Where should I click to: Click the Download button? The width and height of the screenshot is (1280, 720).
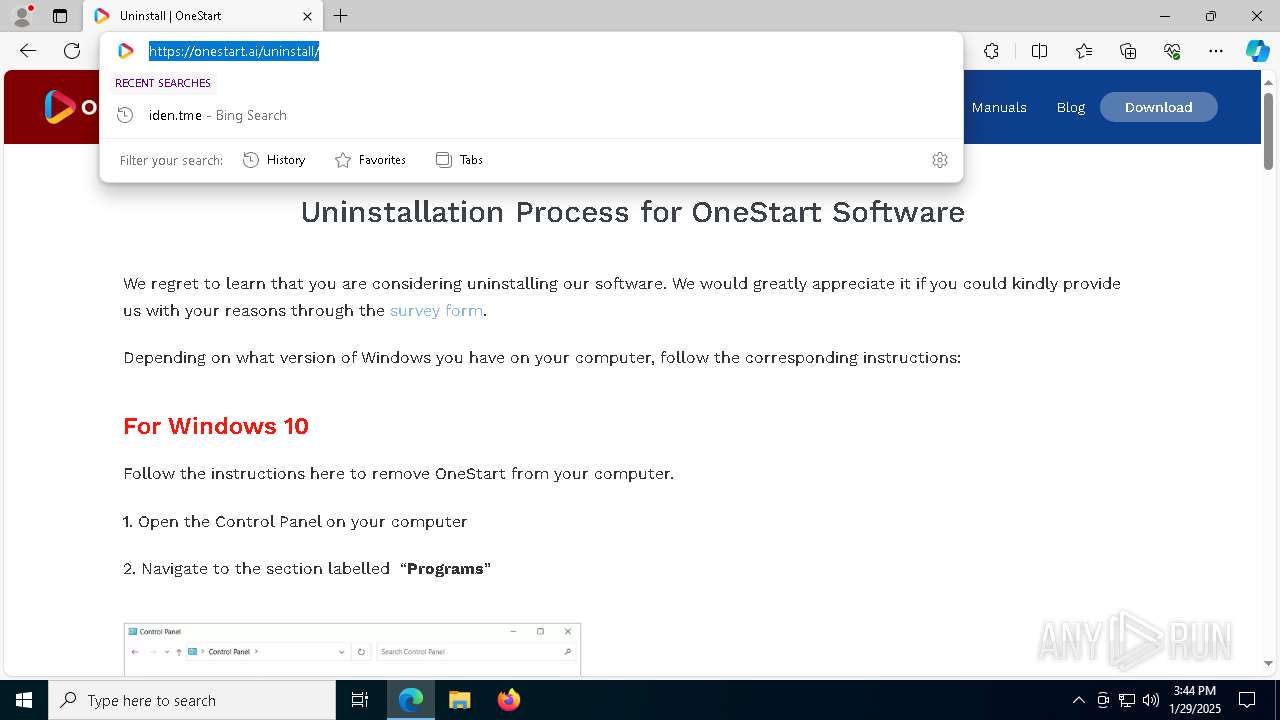point(1158,107)
